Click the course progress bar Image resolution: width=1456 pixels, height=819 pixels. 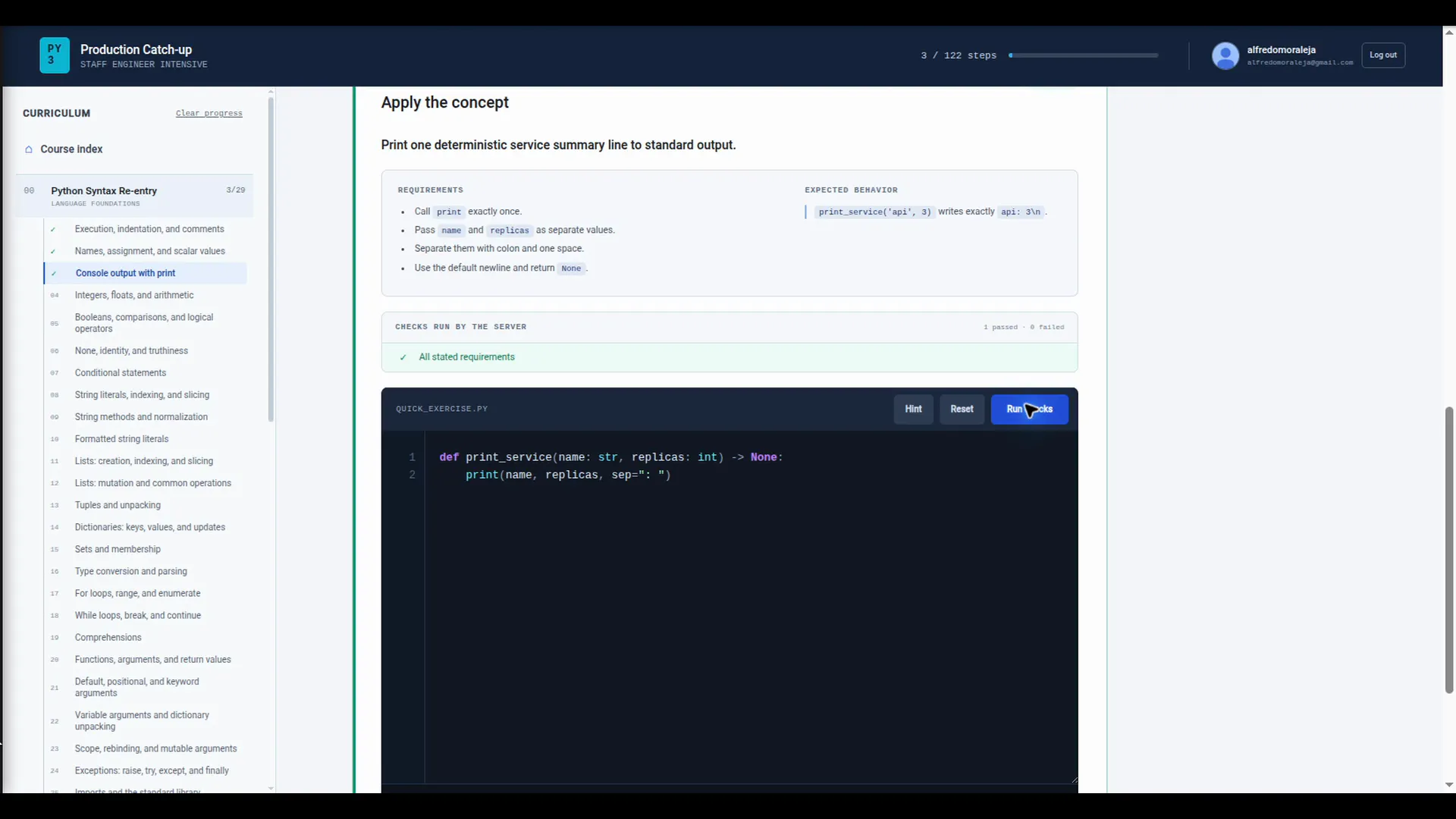coord(1083,55)
